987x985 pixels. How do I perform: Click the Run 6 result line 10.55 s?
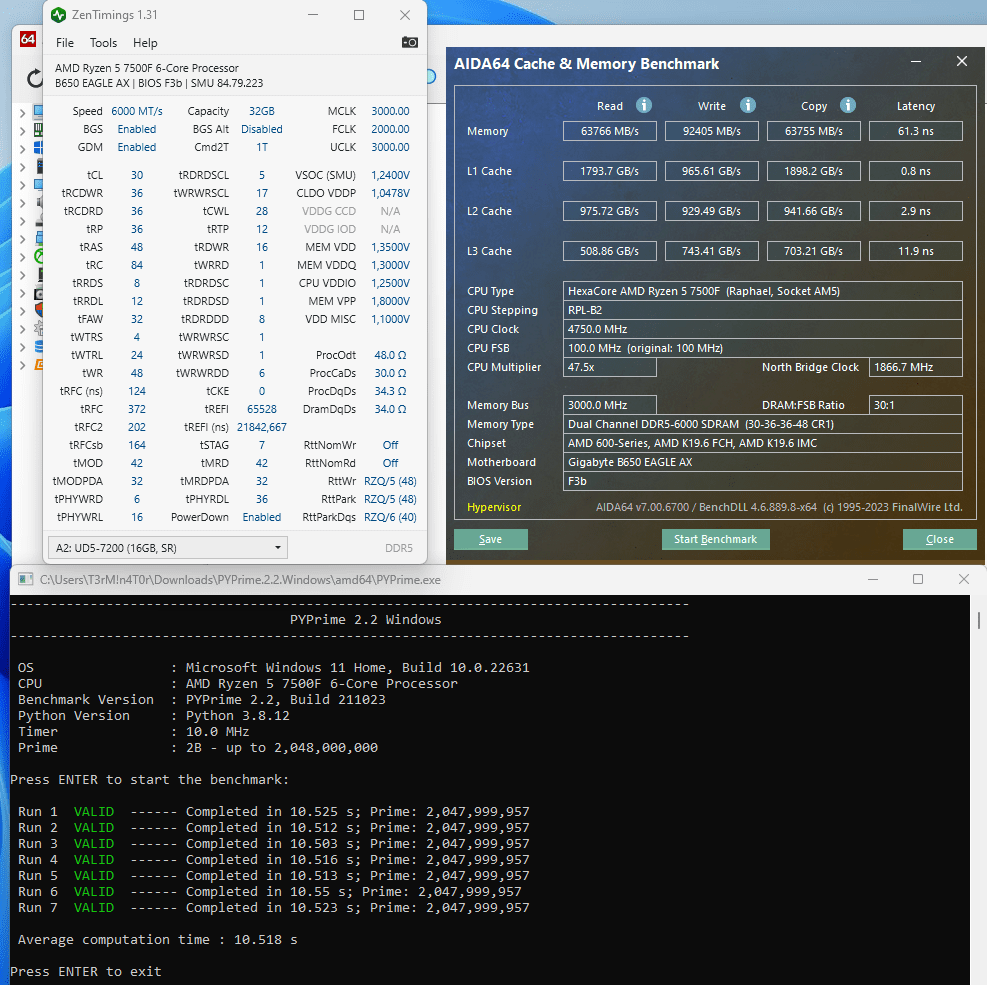click(x=269, y=892)
